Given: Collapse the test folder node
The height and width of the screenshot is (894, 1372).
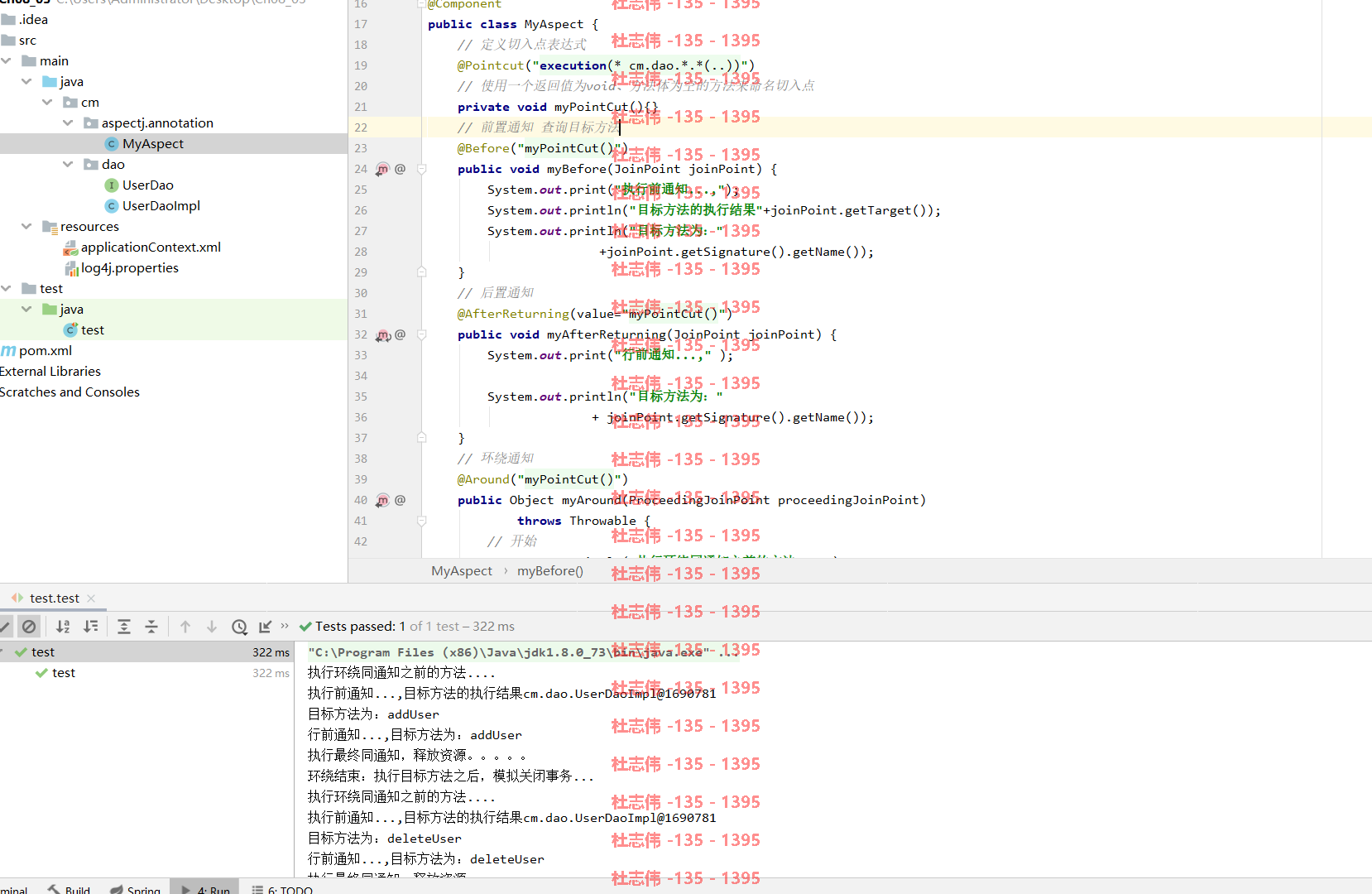Looking at the screenshot, I should 7,288.
